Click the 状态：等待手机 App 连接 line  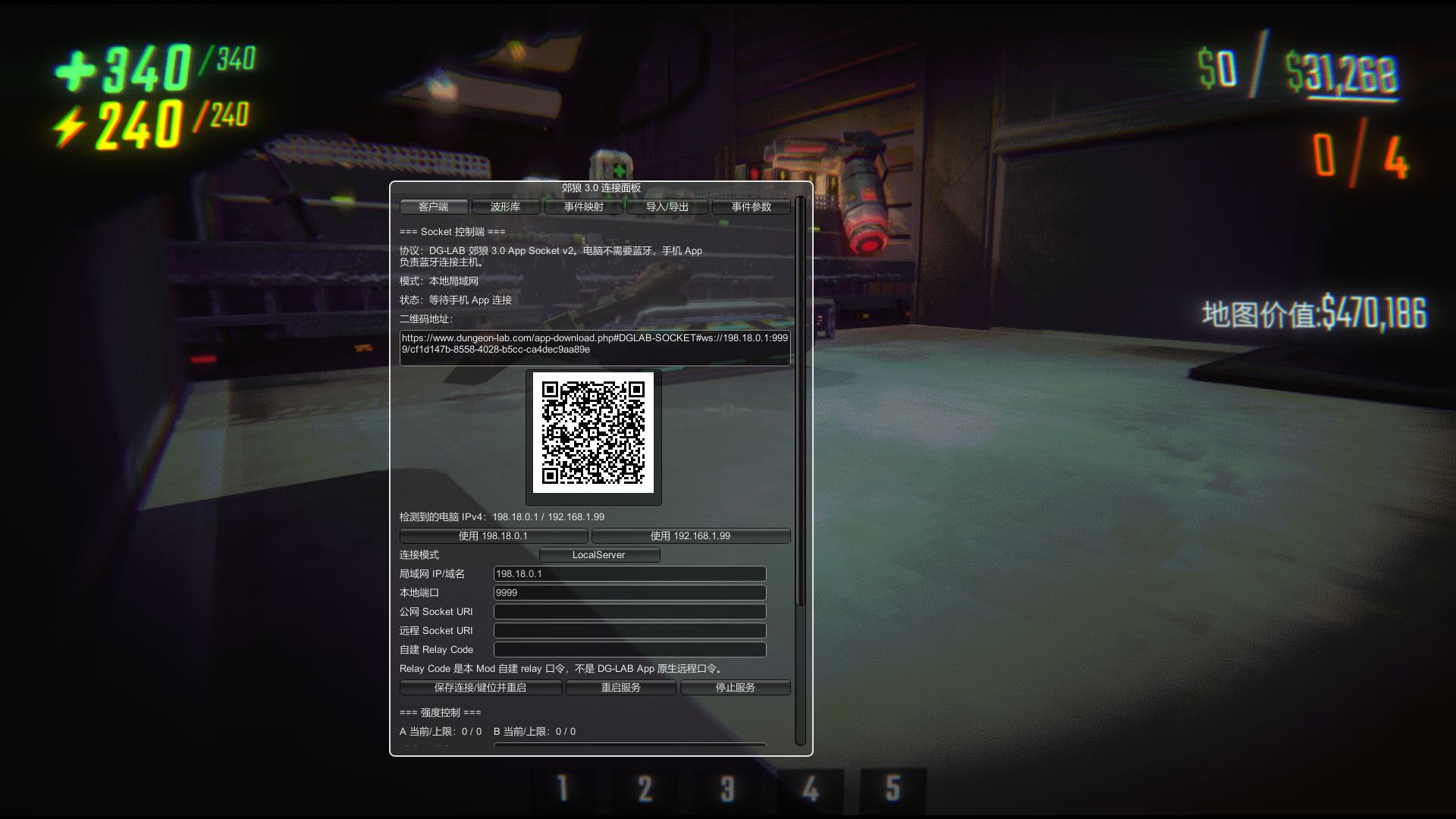456,300
